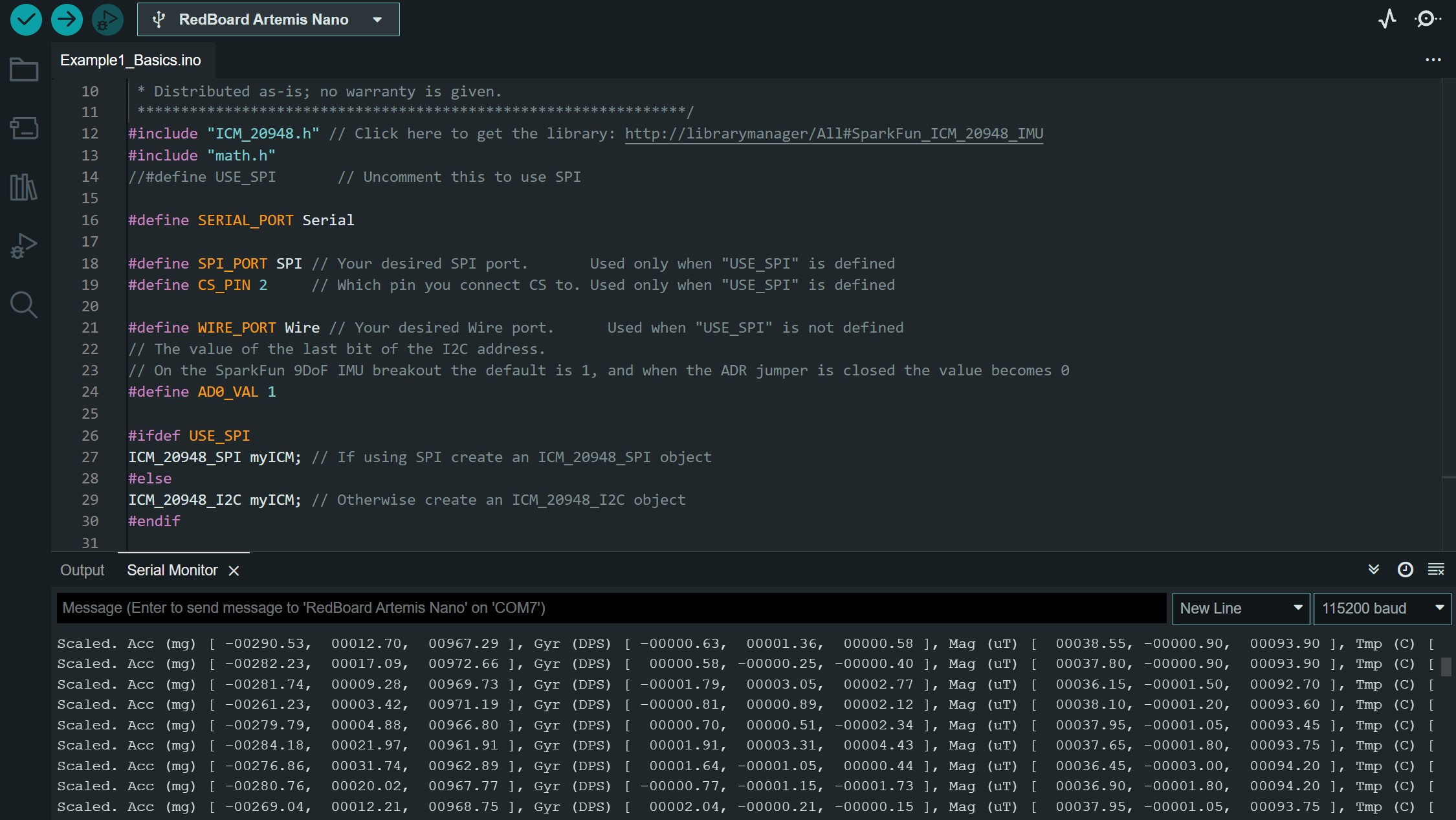Click serial output row with Acc -00261.23

point(744,705)
